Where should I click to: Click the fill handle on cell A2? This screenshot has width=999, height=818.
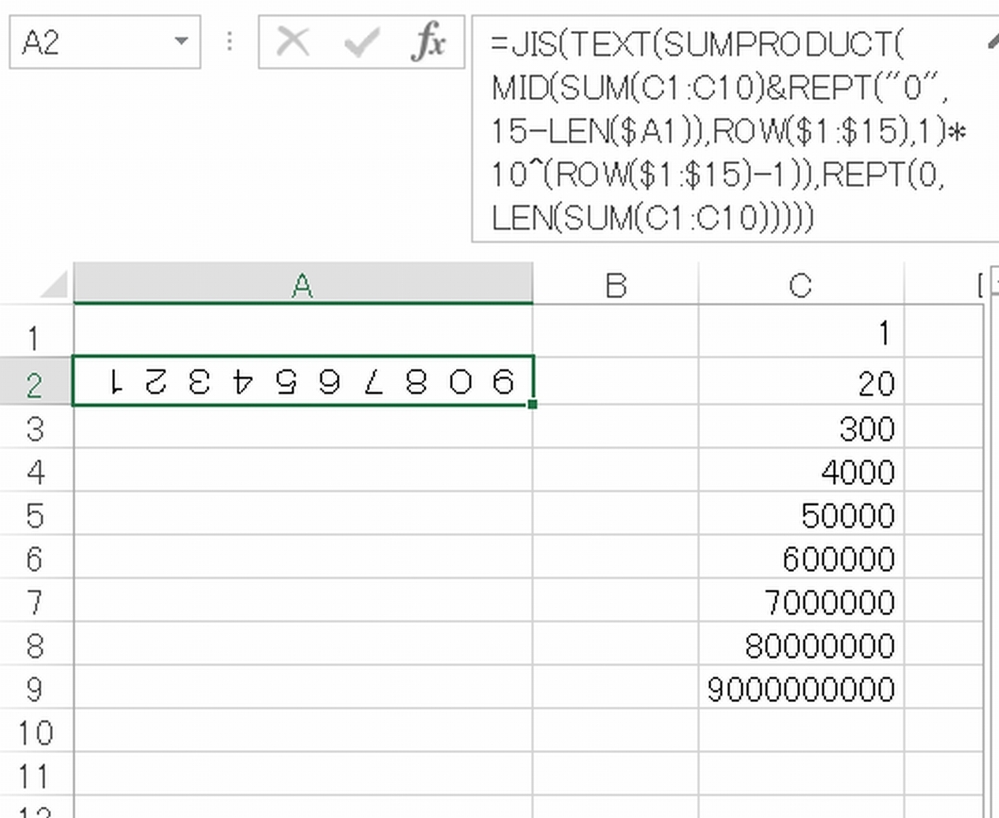532,404
